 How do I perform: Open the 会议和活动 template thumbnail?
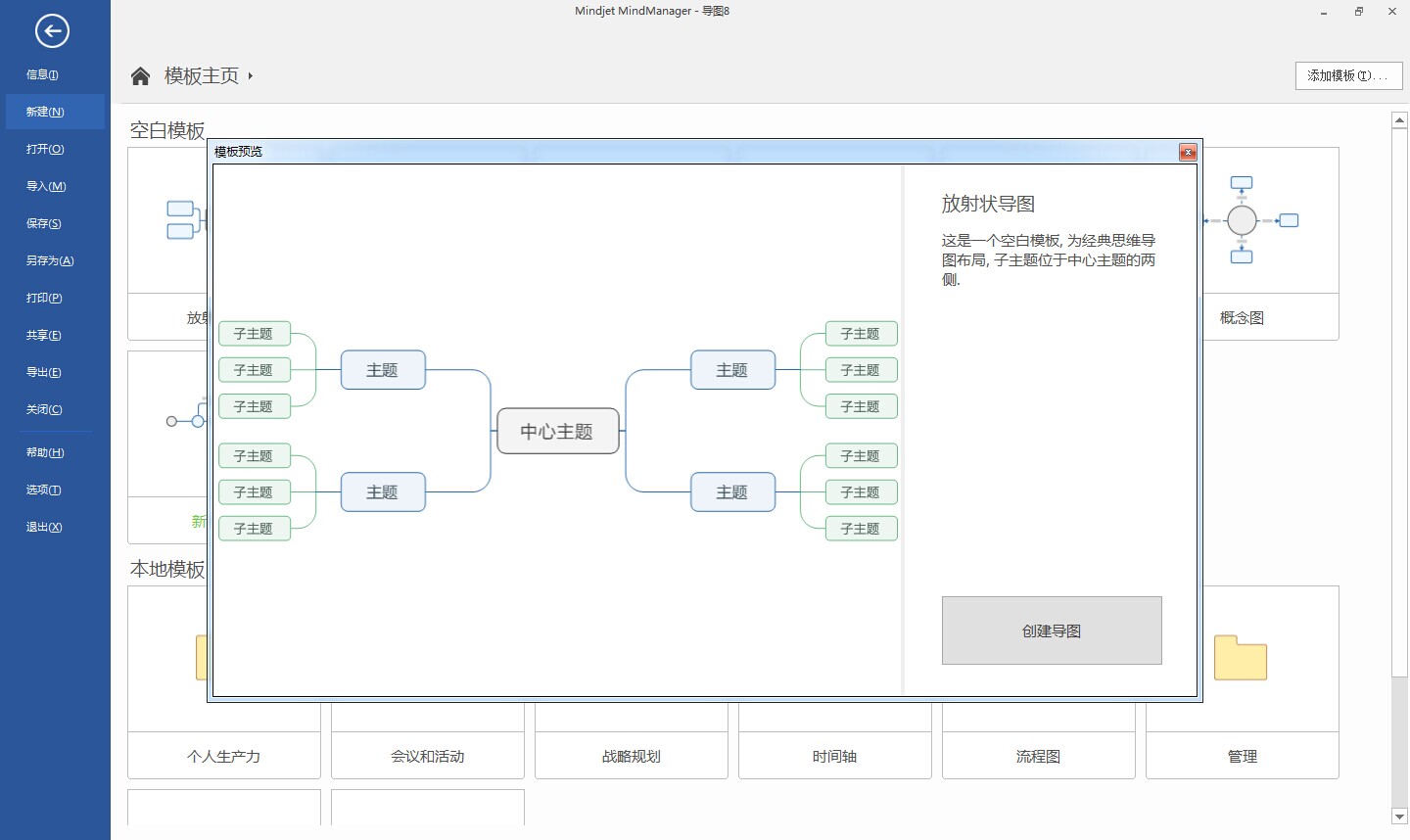(x=427, y=756)
